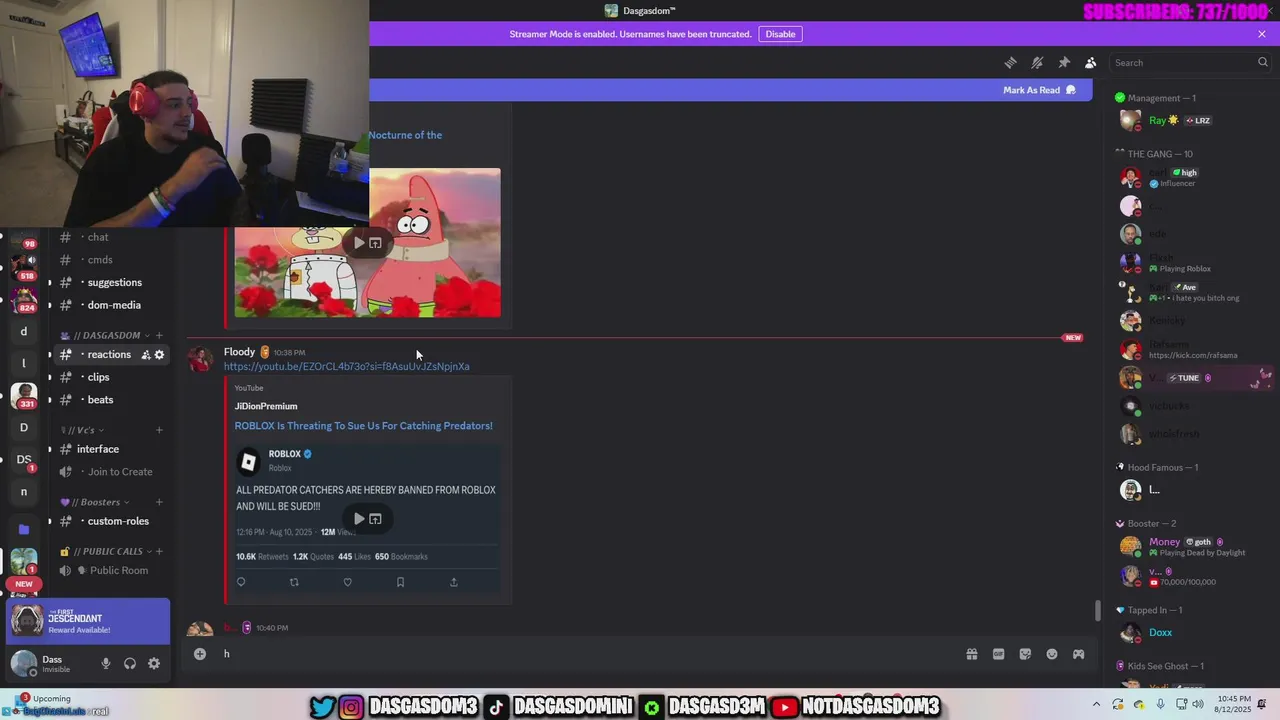Open the Threads icon in channel header
1280x720 pixels.
point(1010,62)
